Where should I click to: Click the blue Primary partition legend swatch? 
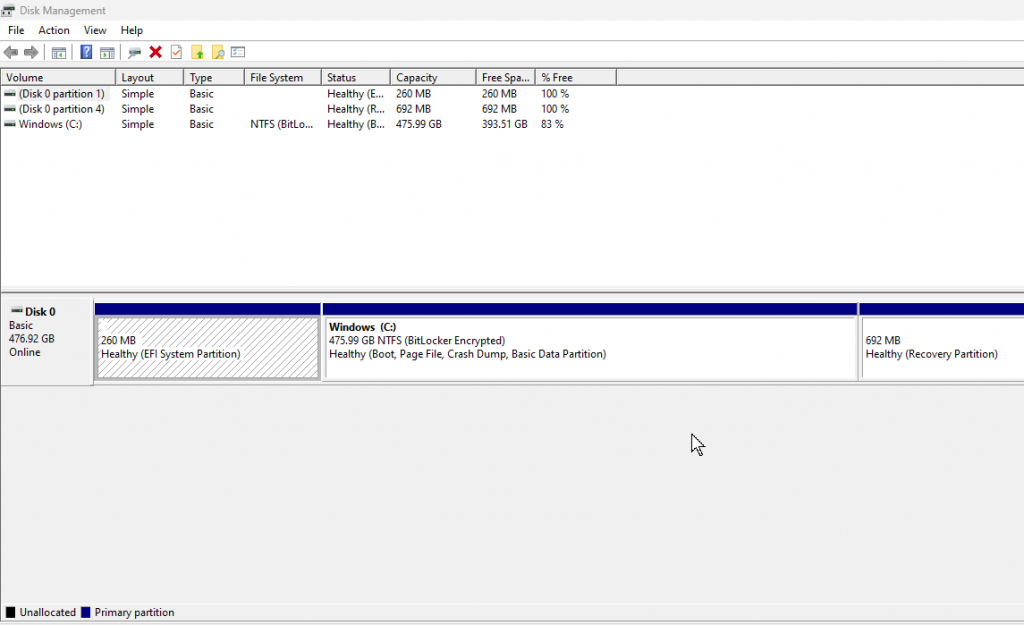coord(86,612)
